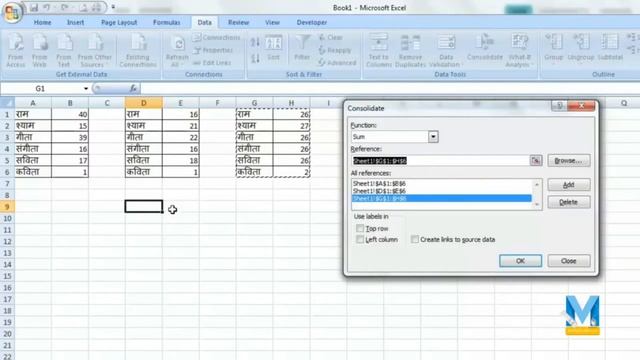Switch to Review tab
This screenshot has height=360, width=640.
click(x=238, y=22)
